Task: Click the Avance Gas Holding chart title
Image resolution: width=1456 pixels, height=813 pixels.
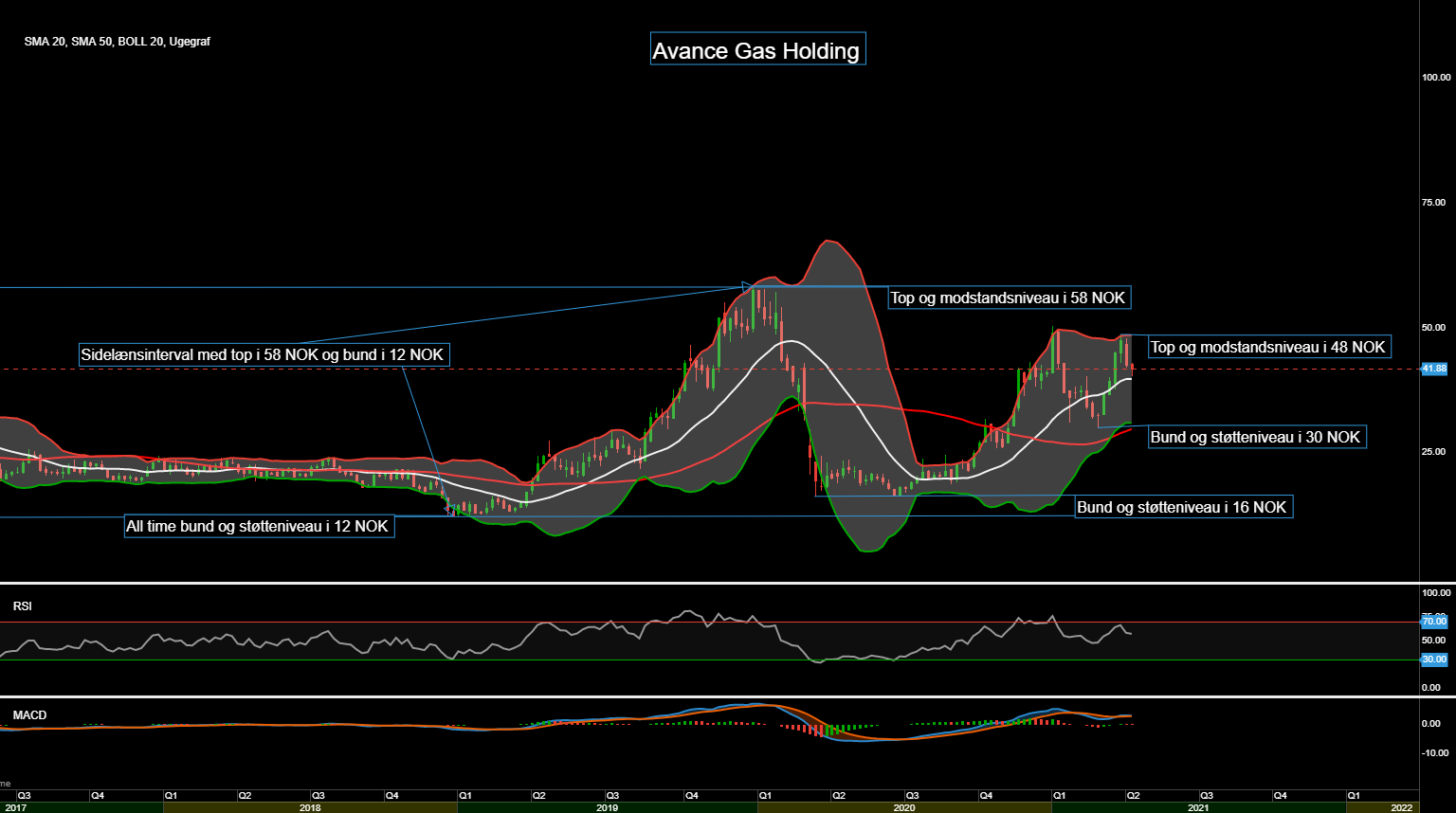Action: 757,49
